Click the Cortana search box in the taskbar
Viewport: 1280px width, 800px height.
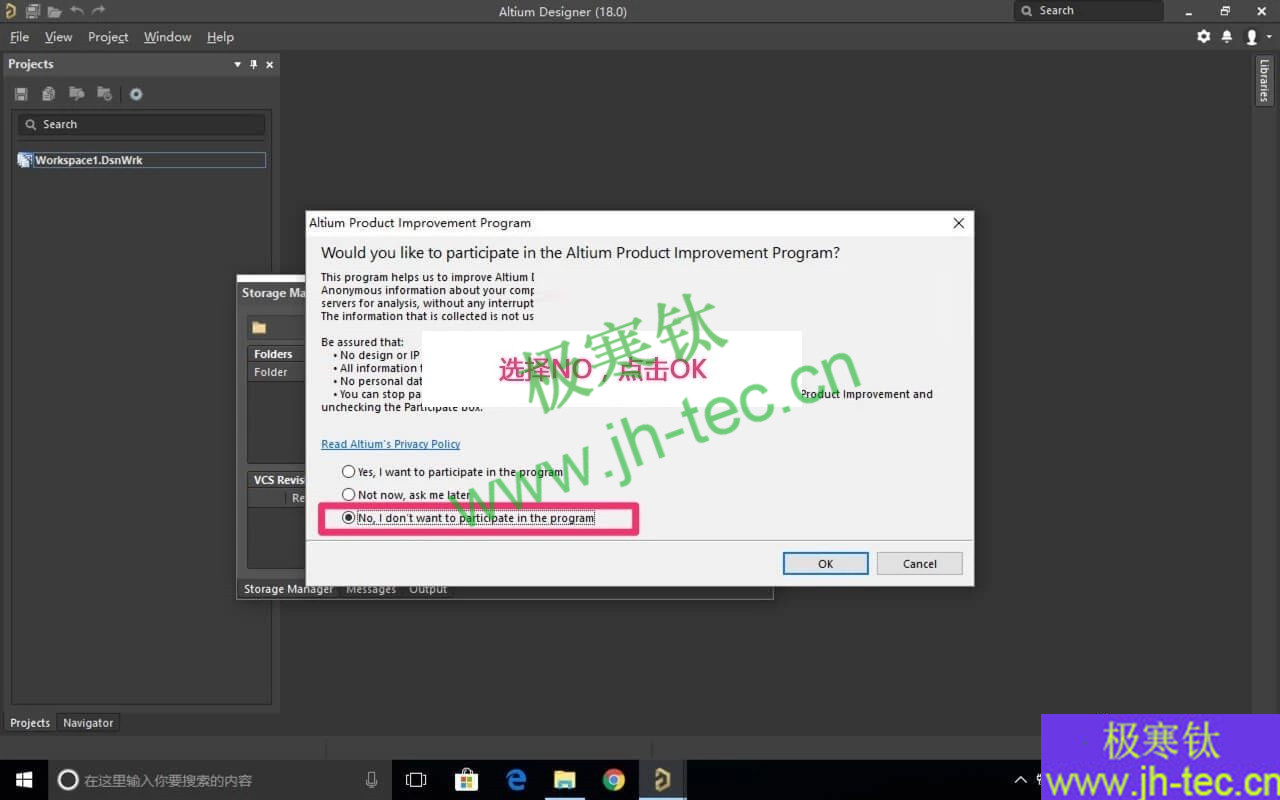(220, 780)
